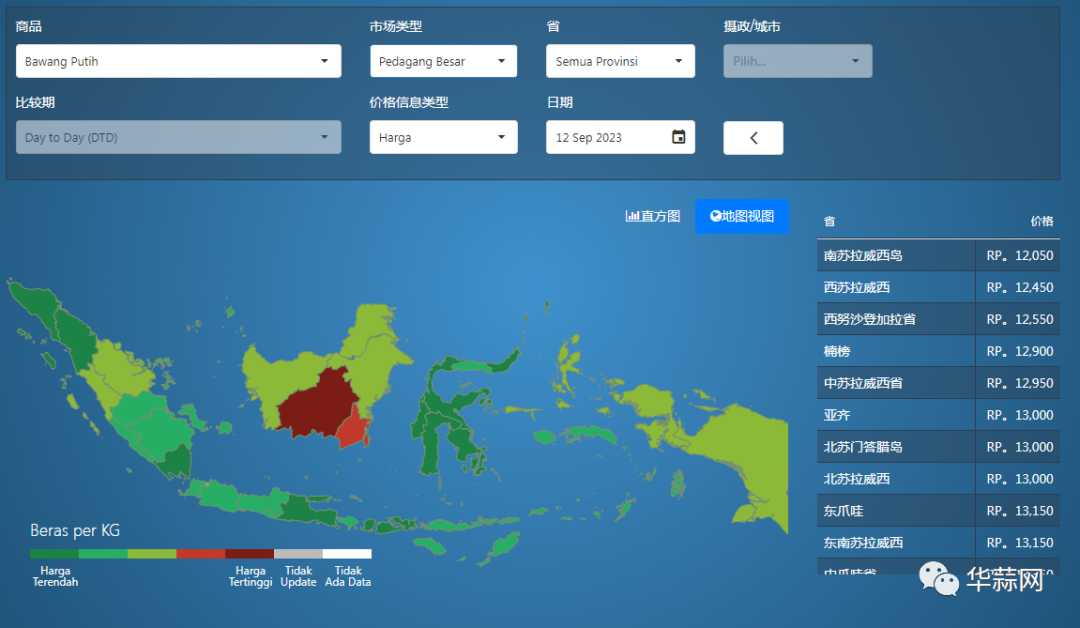Viewport: 1080px width, 628px height.
Task: Select the 西努沙登加拉省 table row
Action: click(x=938, y=320)
